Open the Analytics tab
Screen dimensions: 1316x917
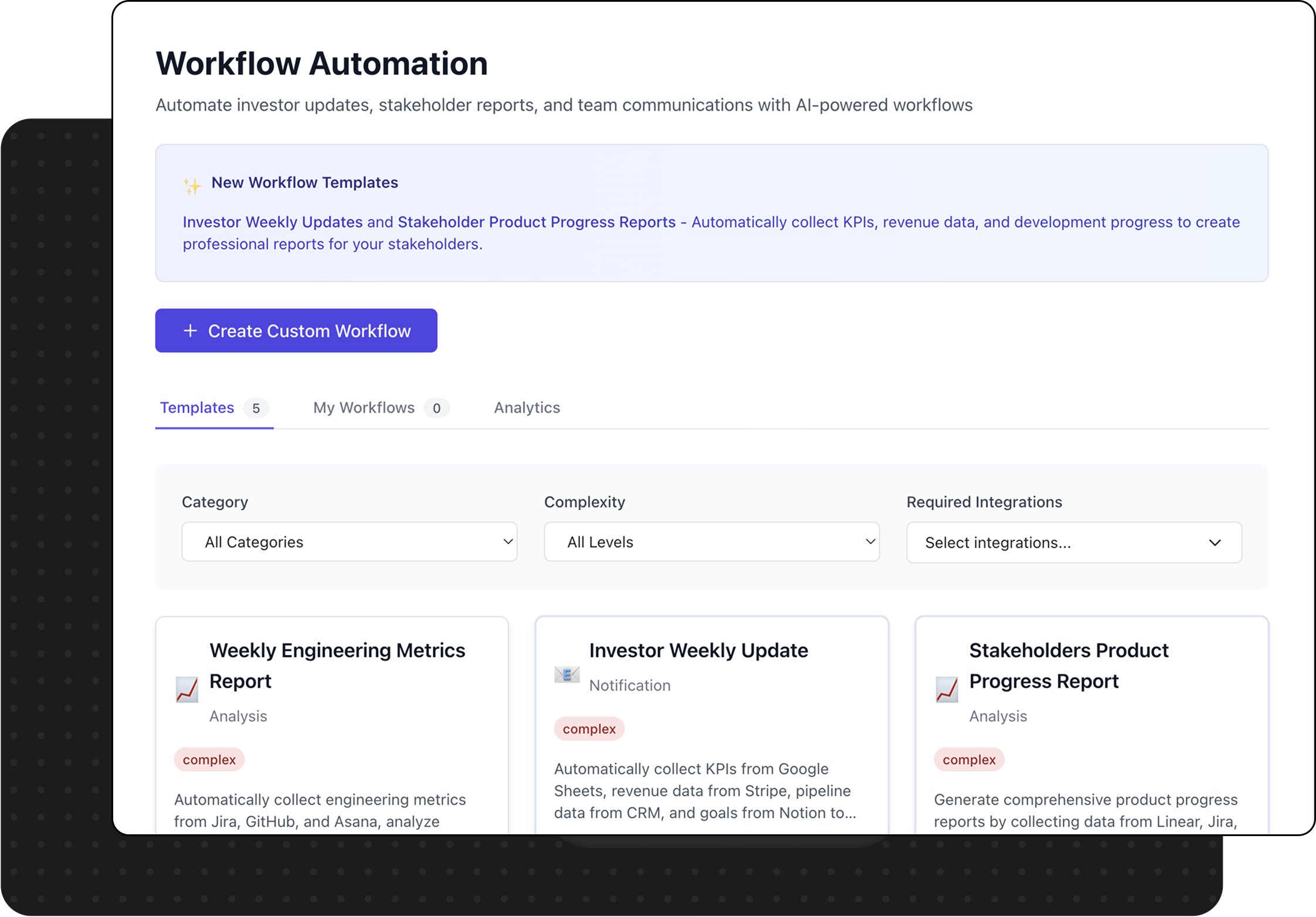click(527, 407)
